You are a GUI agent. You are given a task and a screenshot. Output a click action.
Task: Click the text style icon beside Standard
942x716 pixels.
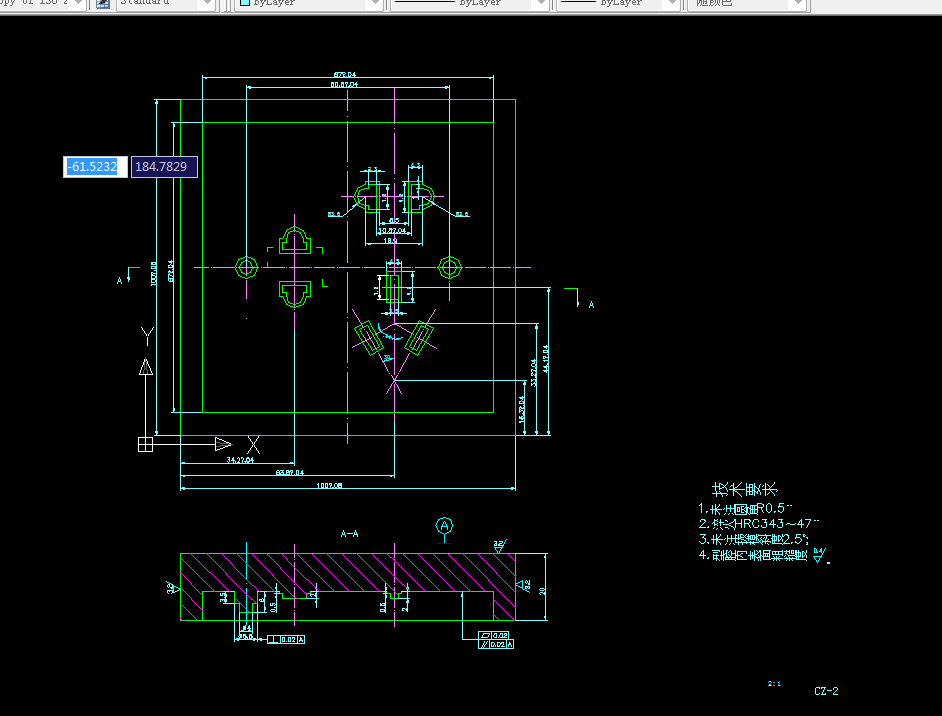pos(103,4)
